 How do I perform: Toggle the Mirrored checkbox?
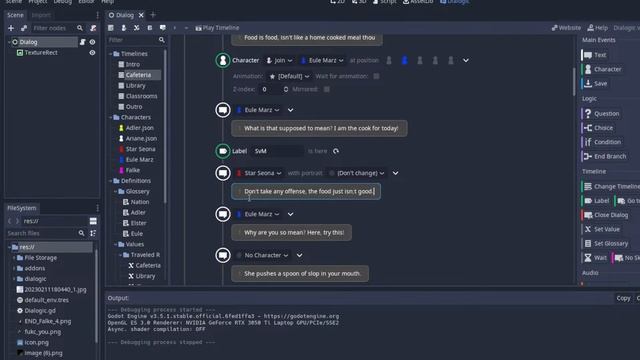327,89
